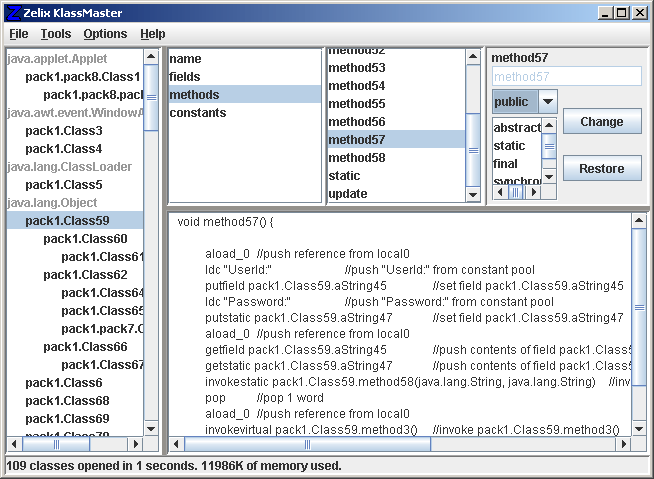Viewport: 654px width, 479px height.
Task: Select pack1.Class60 in the class tree
Action: pyautogui.click(x=86, y=238)
